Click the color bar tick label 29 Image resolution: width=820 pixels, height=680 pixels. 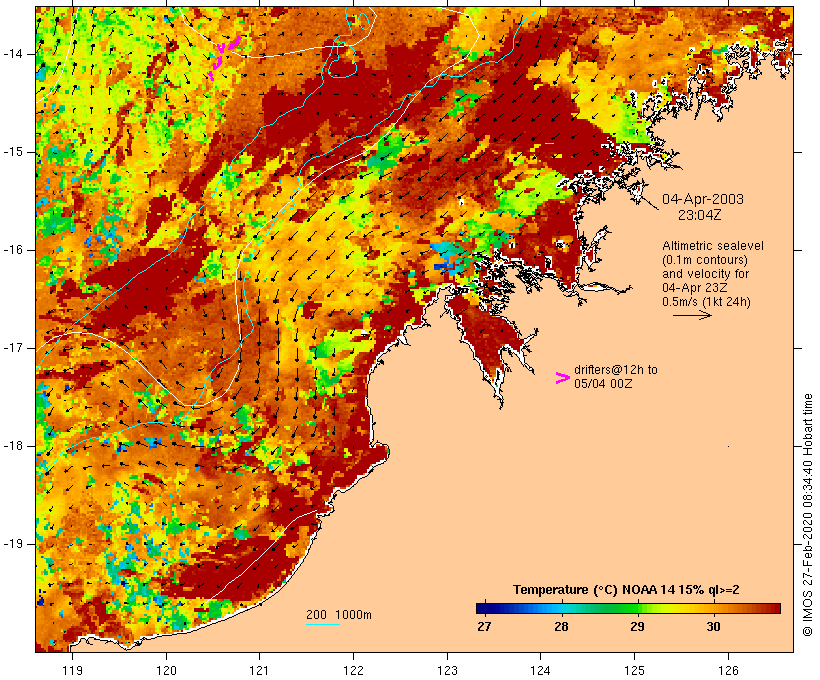pos(637,626)
